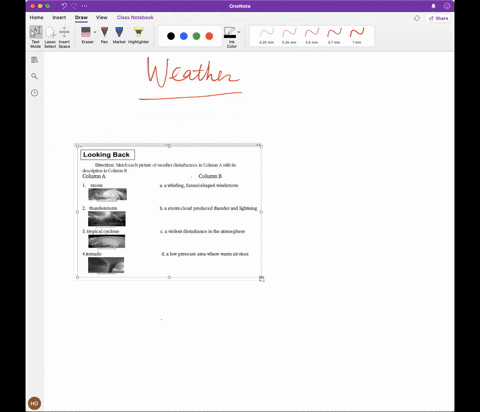Click the right-middle image selection handle
Image resolution: width=480 pixels, height=412 pixels.
point(261,212)
